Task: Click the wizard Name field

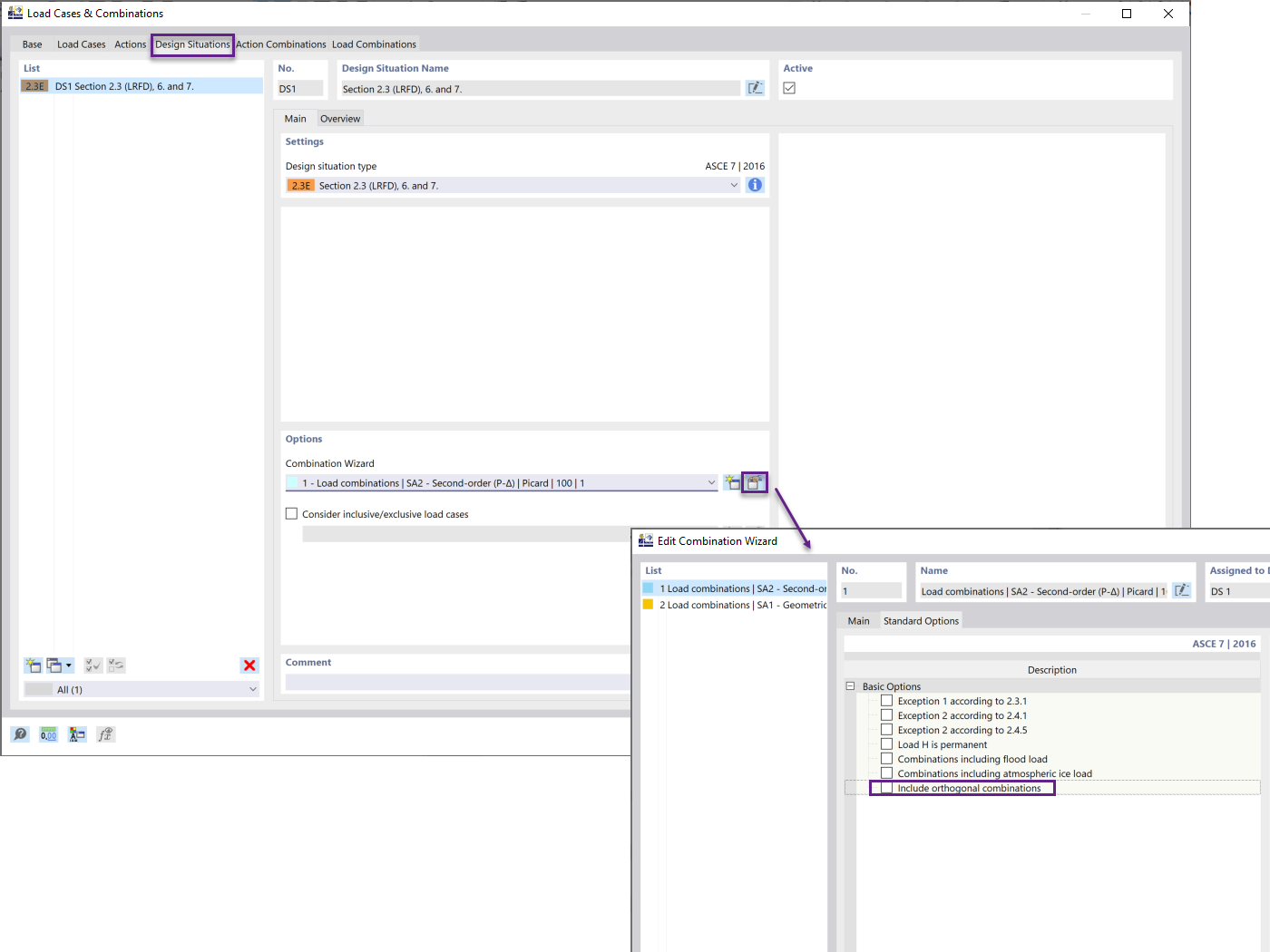Action: click(x=1043, y=591)
